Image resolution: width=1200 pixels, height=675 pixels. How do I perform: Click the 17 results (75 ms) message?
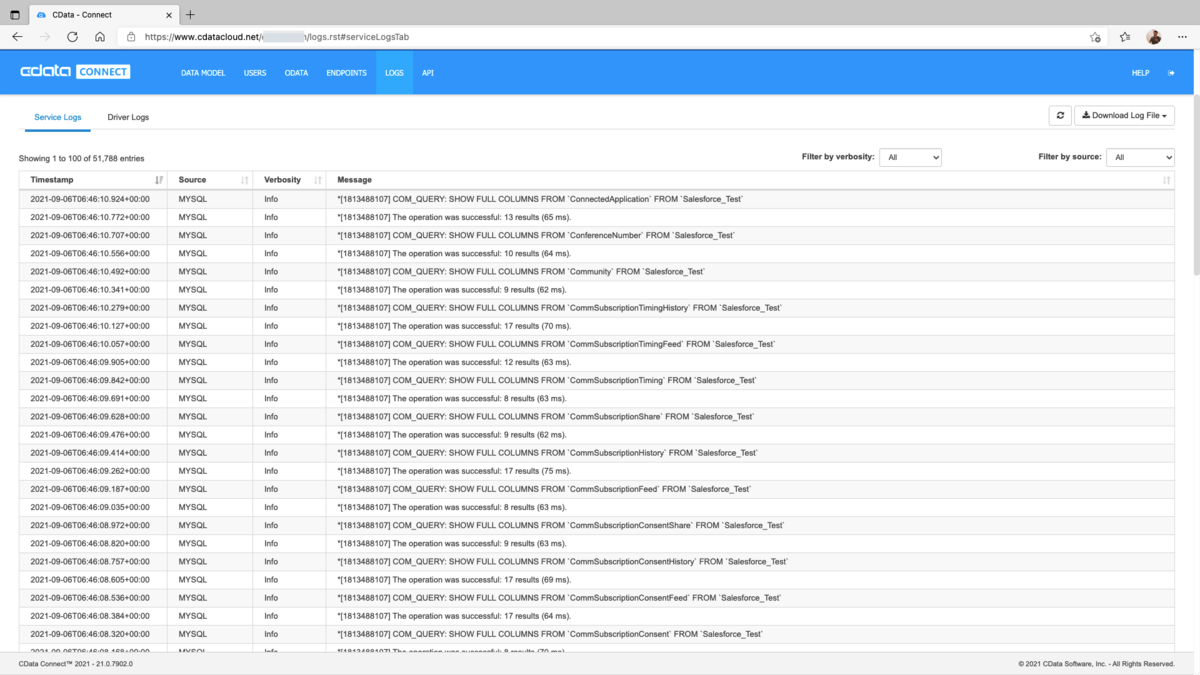coord(453,471)
